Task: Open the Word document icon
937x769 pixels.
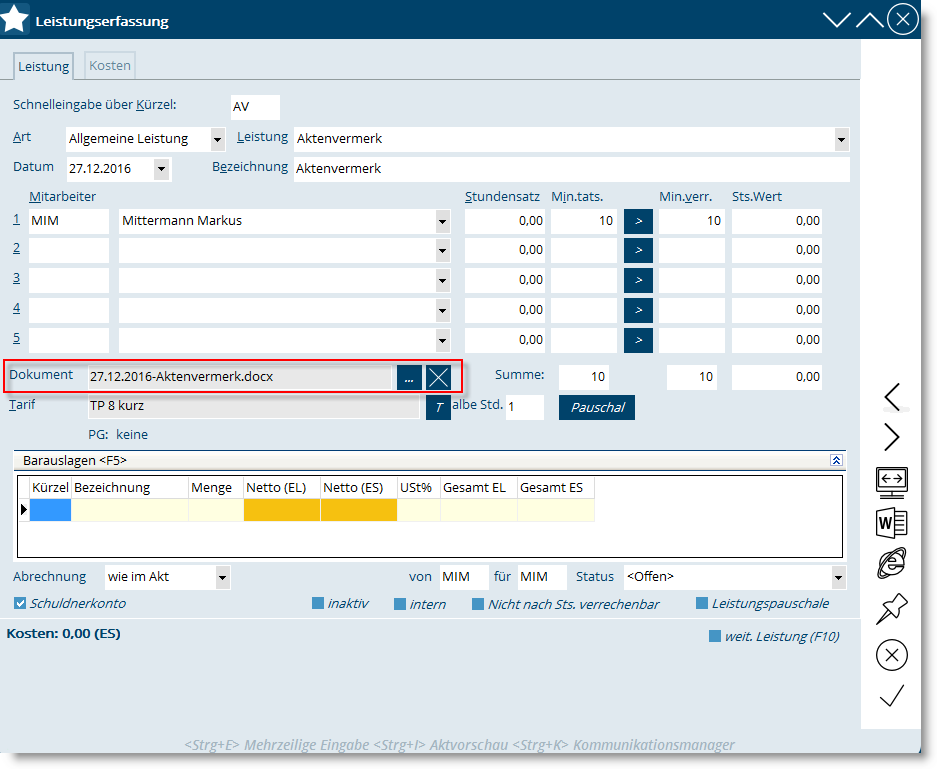Action: point(892,523)
